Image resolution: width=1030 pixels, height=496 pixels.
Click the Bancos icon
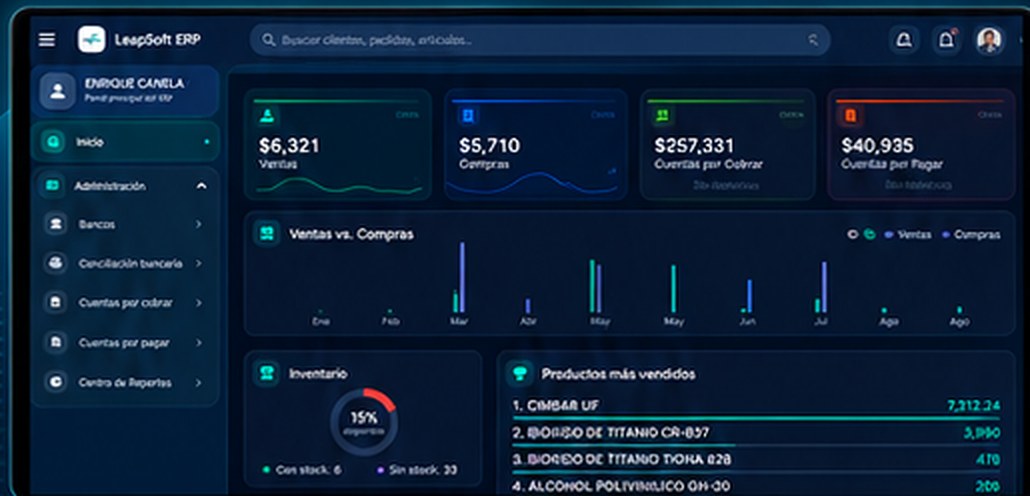tap(56, 225)
